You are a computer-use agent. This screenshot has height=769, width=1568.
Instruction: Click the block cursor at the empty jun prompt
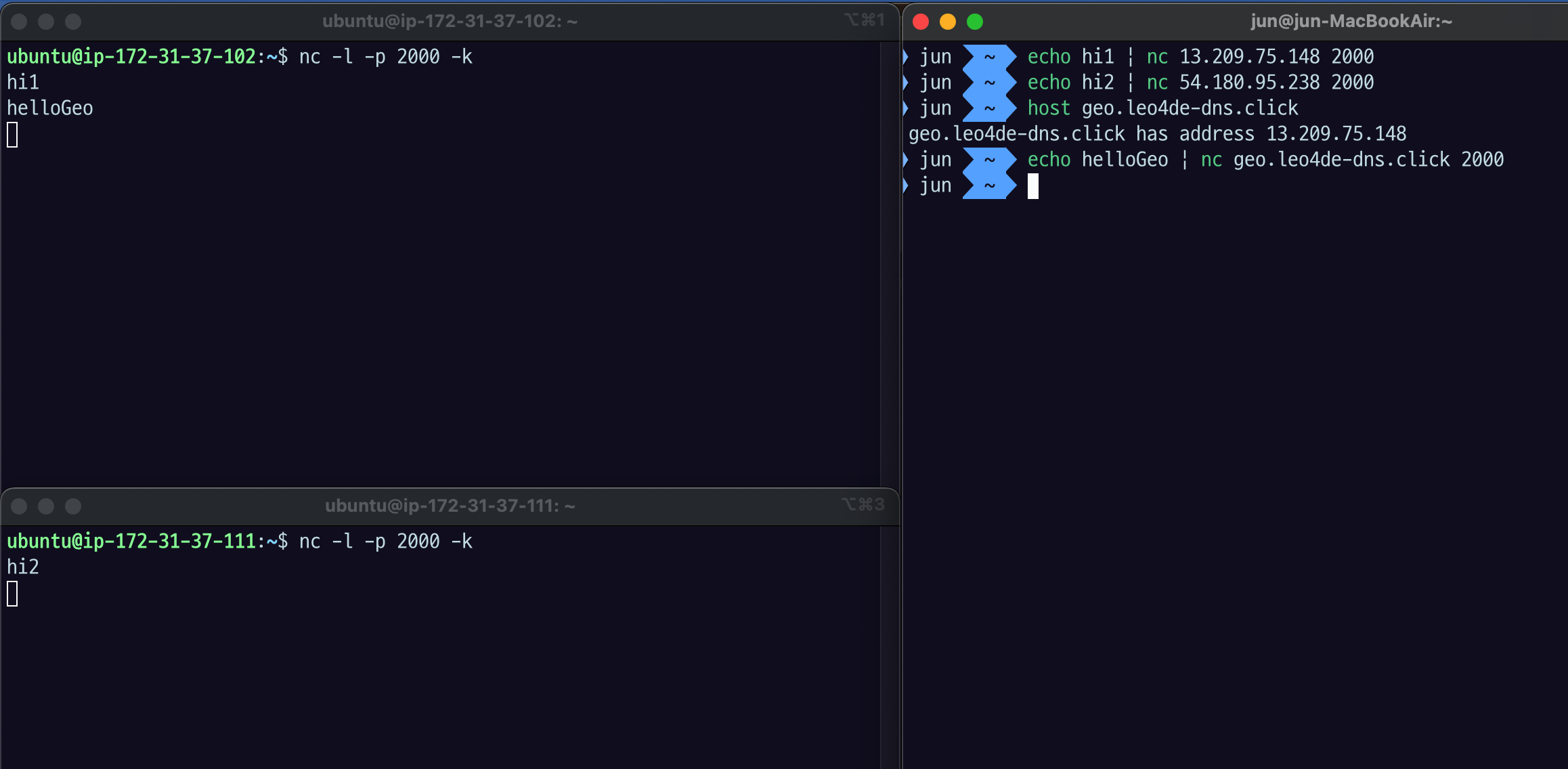(x=1032, y=186)
